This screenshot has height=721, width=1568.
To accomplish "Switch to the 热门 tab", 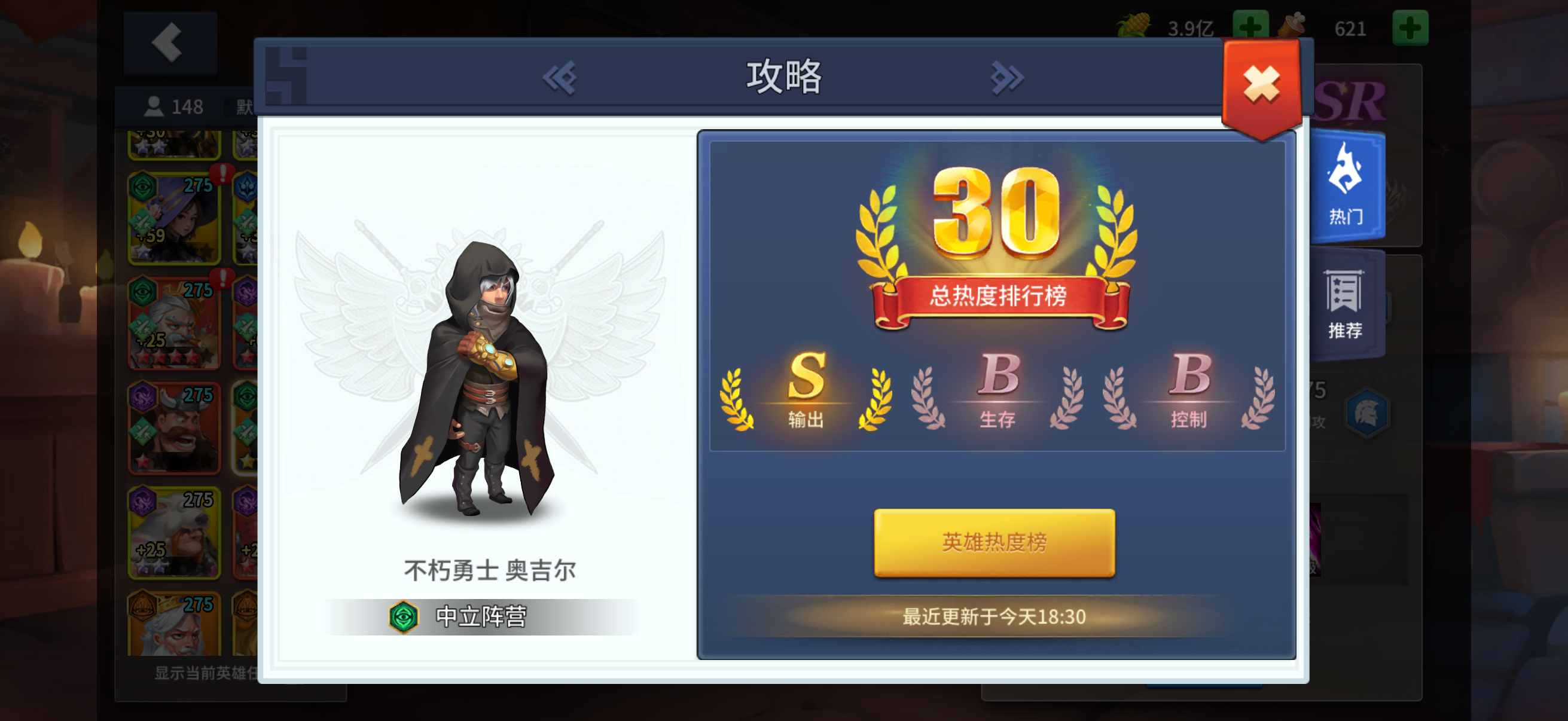I will [1347, 185].
